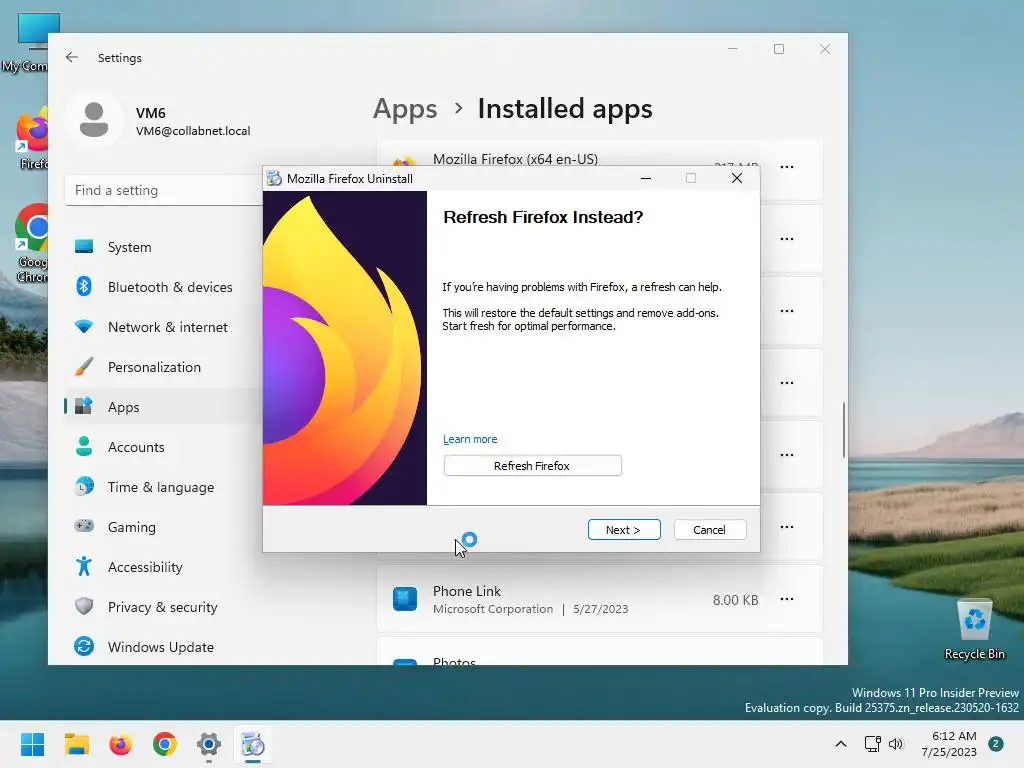Open Time & language settings

[x=163, y=487]
